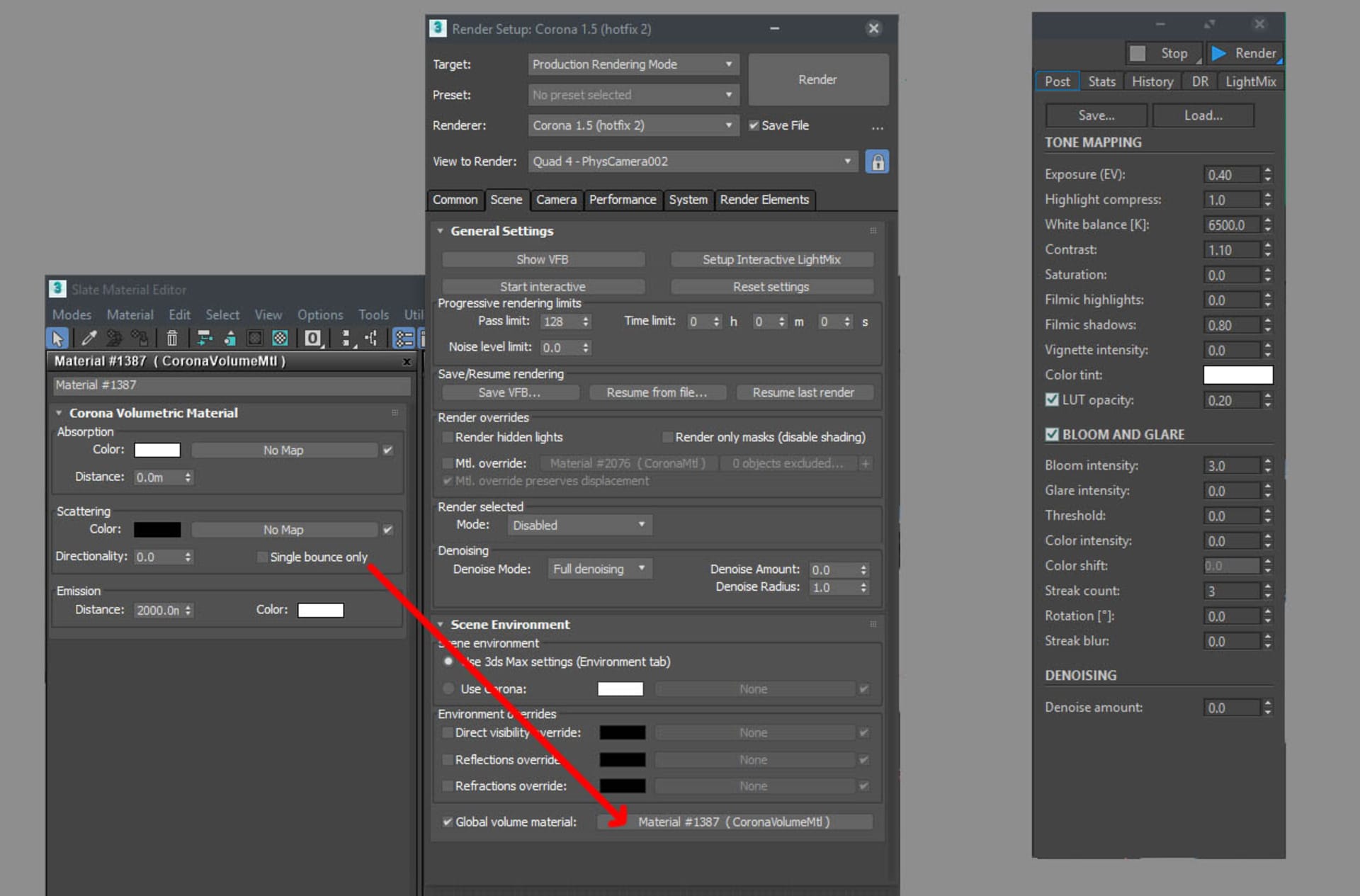Screen dimensions: 1360x896
Task: Activate the Select tool arrow in Slate toolbar
Action: 57,339
